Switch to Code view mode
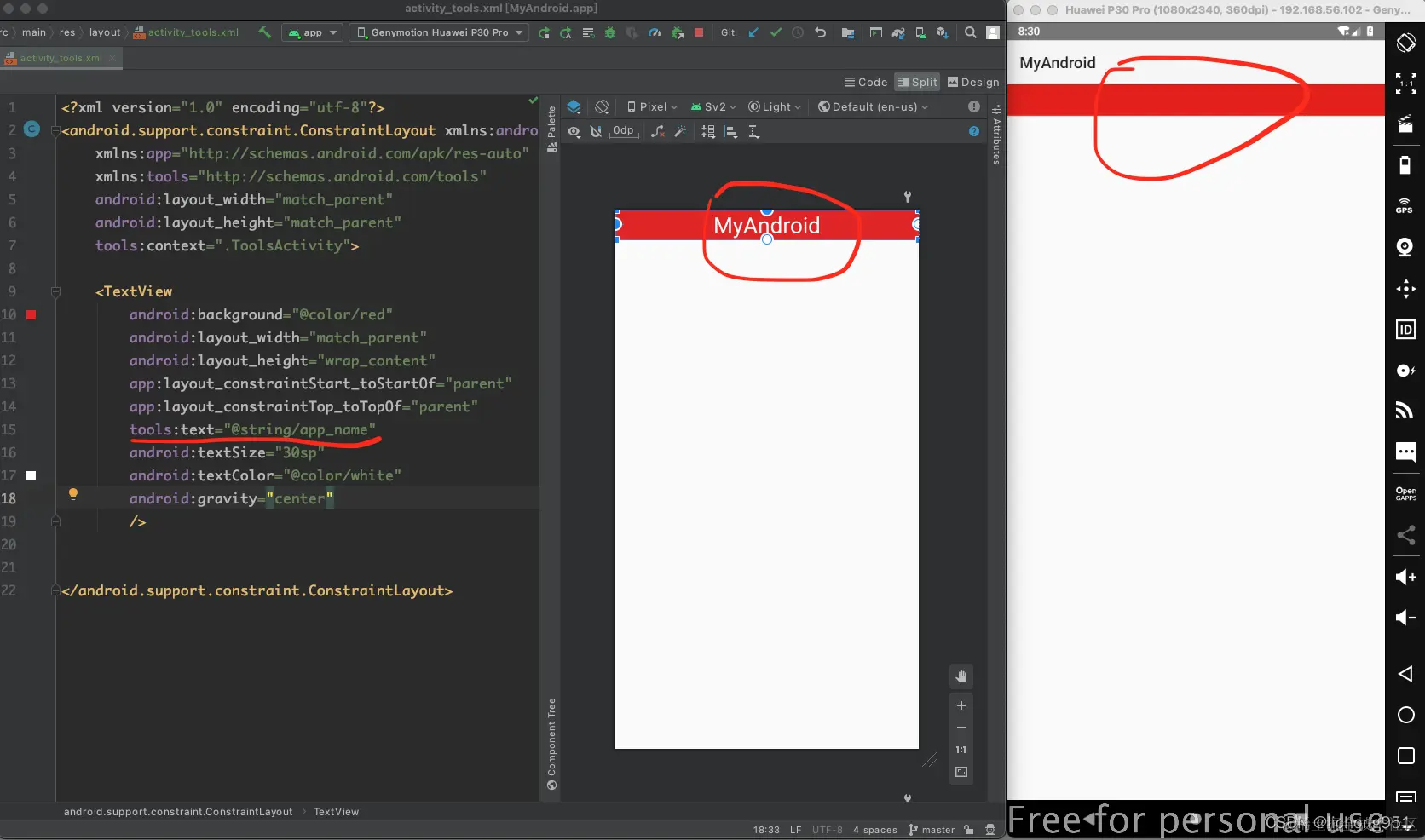 (866, 82)
